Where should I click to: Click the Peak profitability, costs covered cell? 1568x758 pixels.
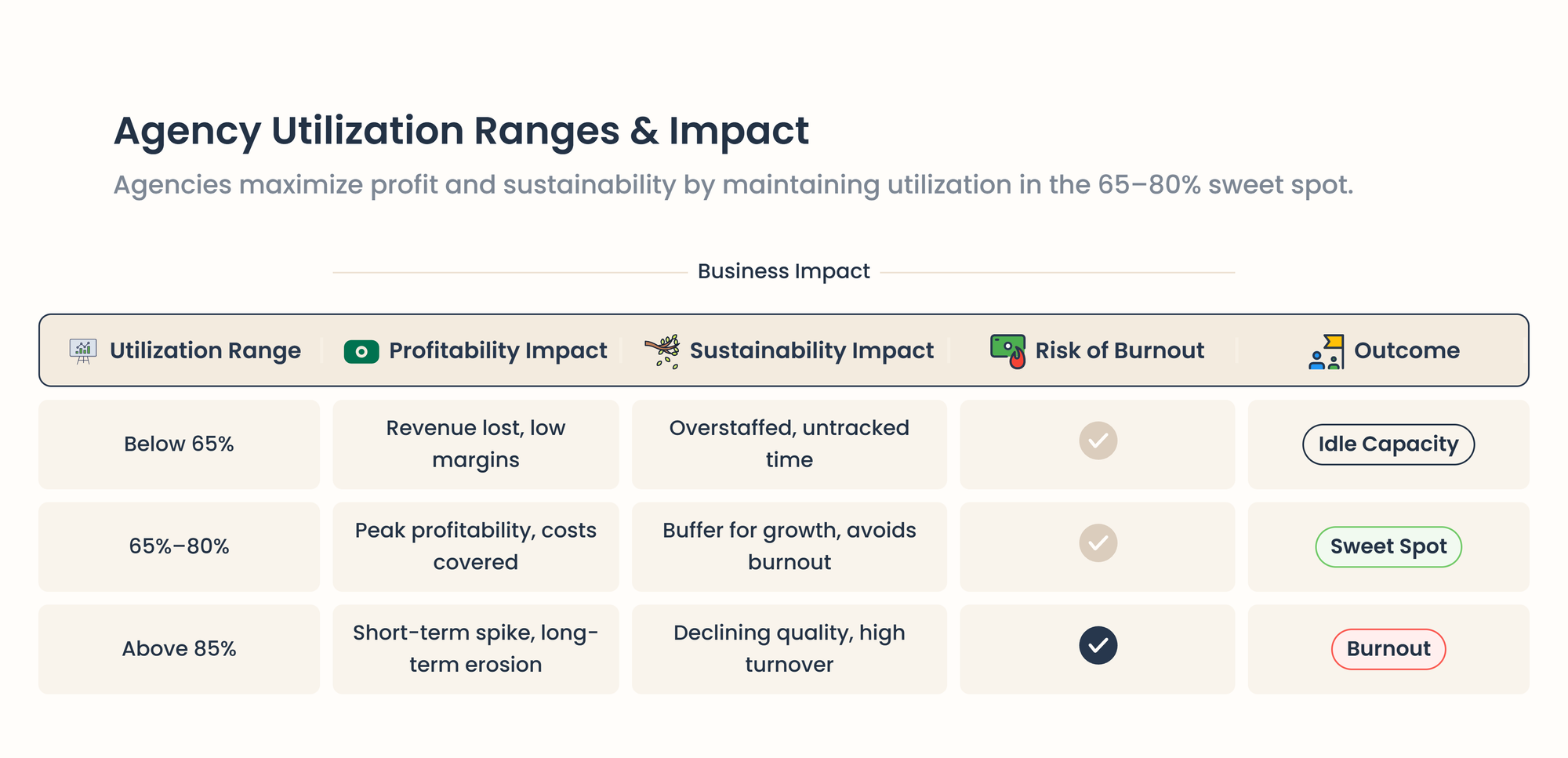[x=475, y=546]
